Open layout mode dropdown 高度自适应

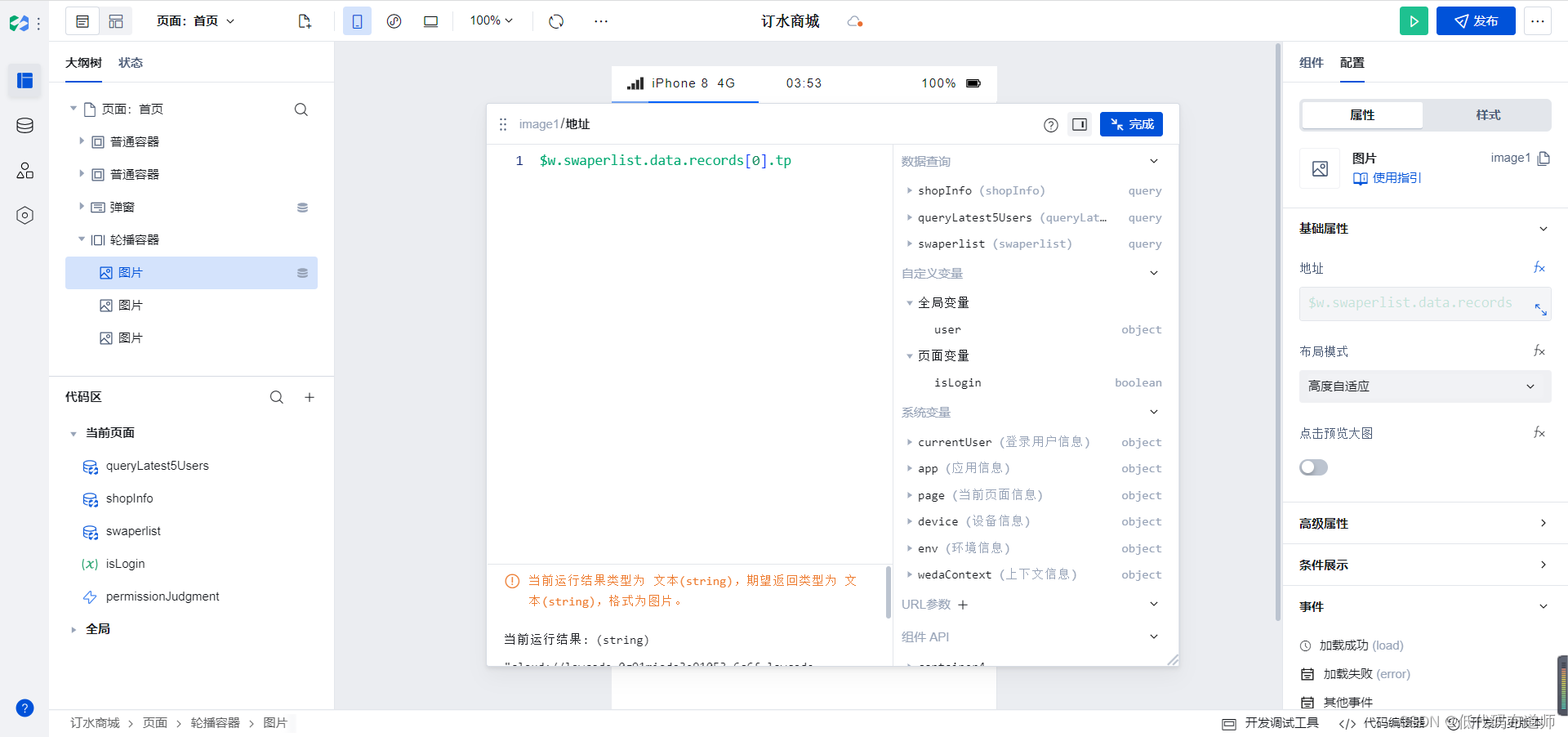pos(1425,386)
